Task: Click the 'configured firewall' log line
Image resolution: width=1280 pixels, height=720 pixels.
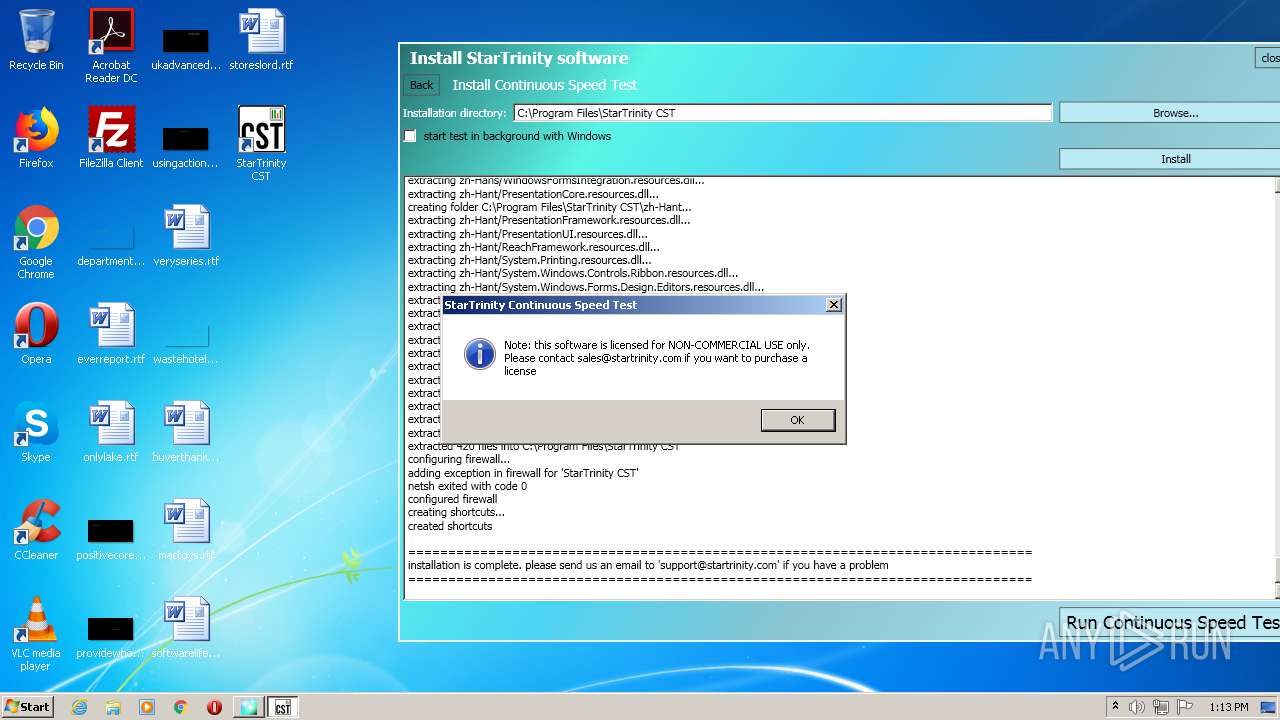Action: point(452,499)
